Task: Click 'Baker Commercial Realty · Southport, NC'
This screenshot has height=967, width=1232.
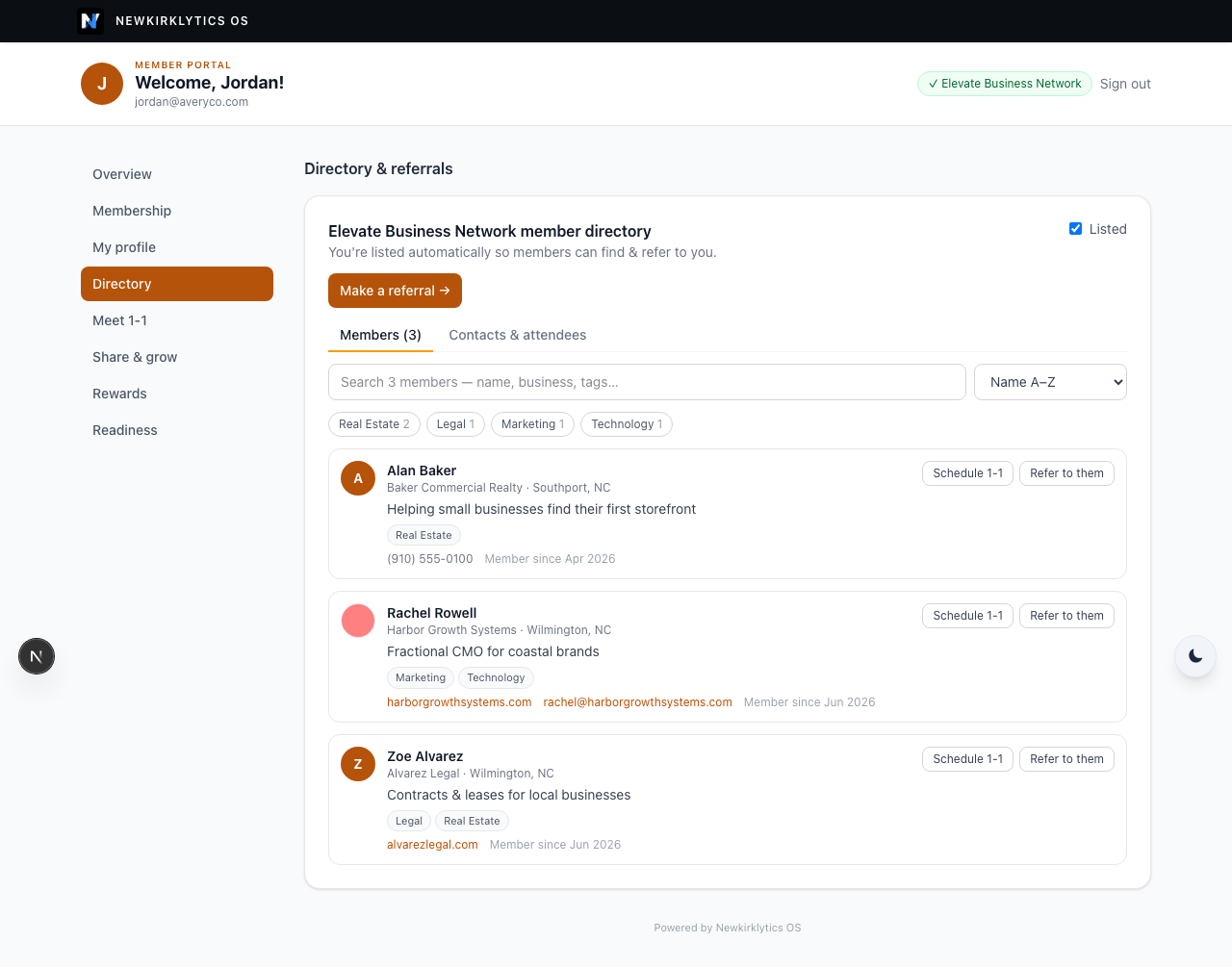Action: (x=499, y=488)
